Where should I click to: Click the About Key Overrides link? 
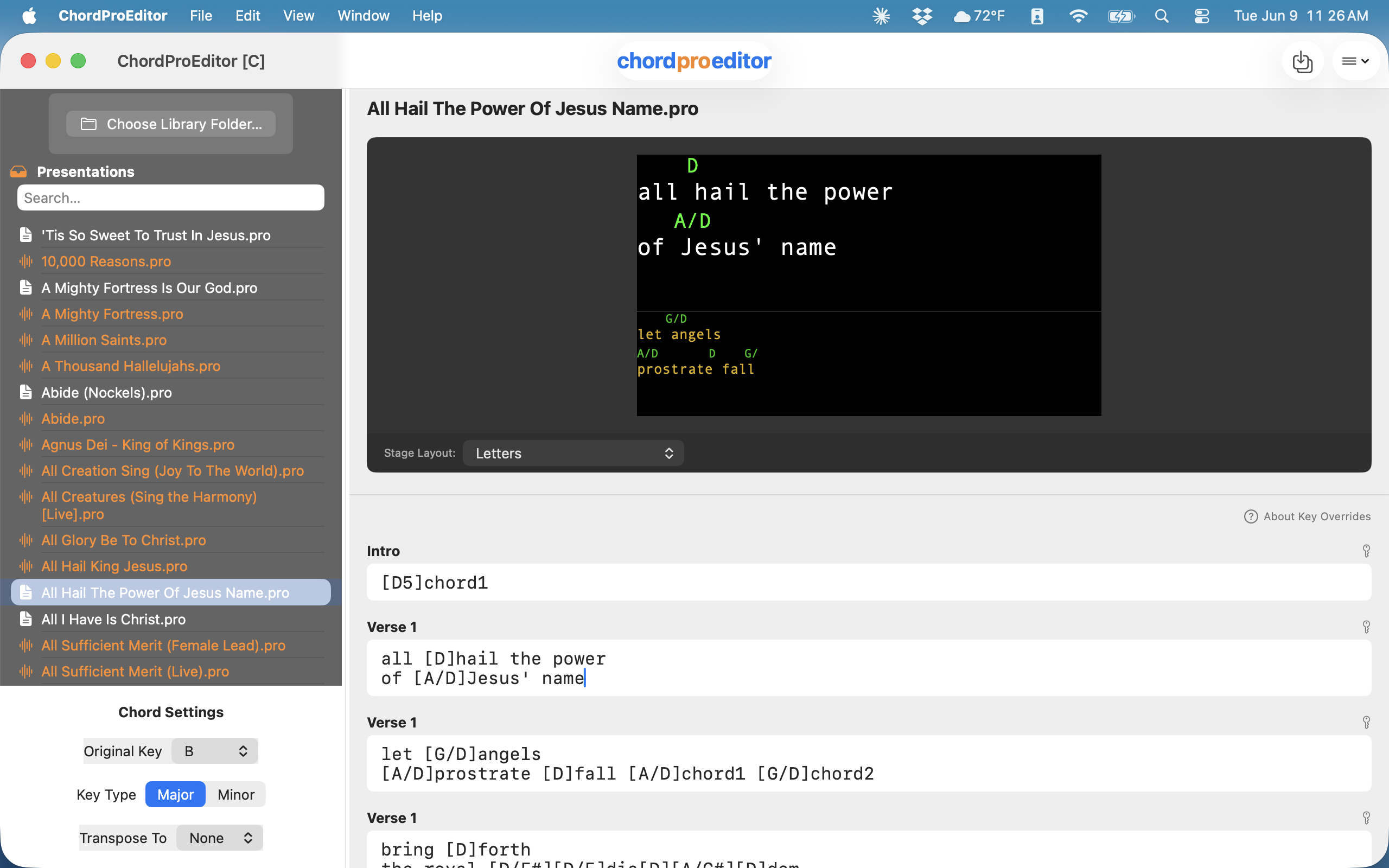1317,516
